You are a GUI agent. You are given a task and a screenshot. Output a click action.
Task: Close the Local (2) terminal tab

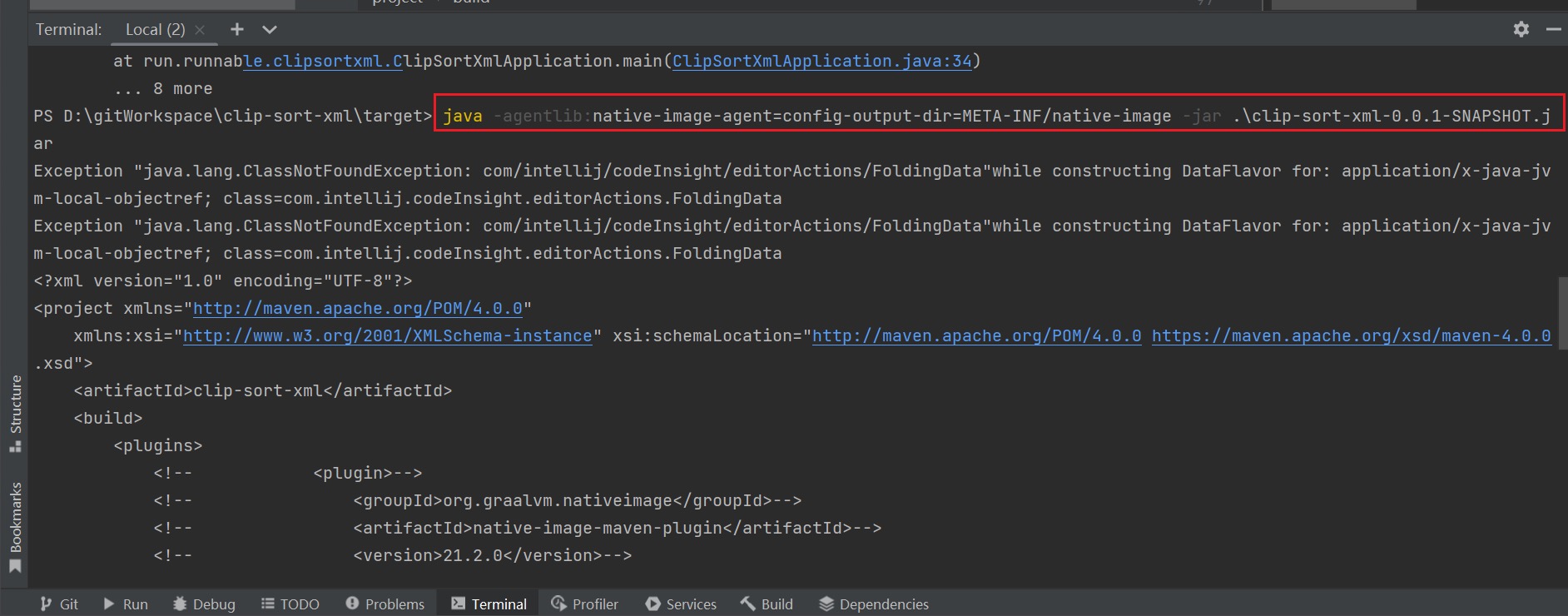200,30
